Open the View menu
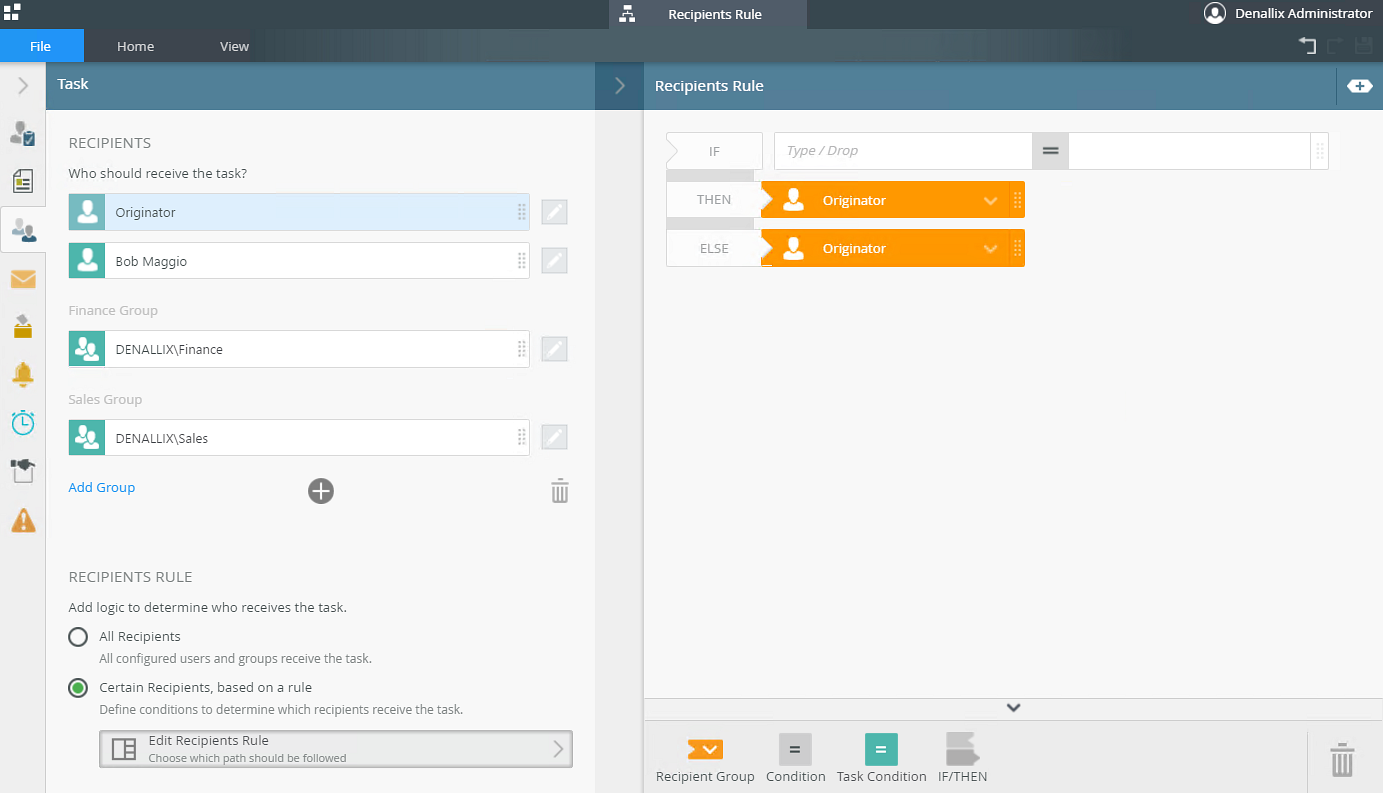 coord(234,46)
